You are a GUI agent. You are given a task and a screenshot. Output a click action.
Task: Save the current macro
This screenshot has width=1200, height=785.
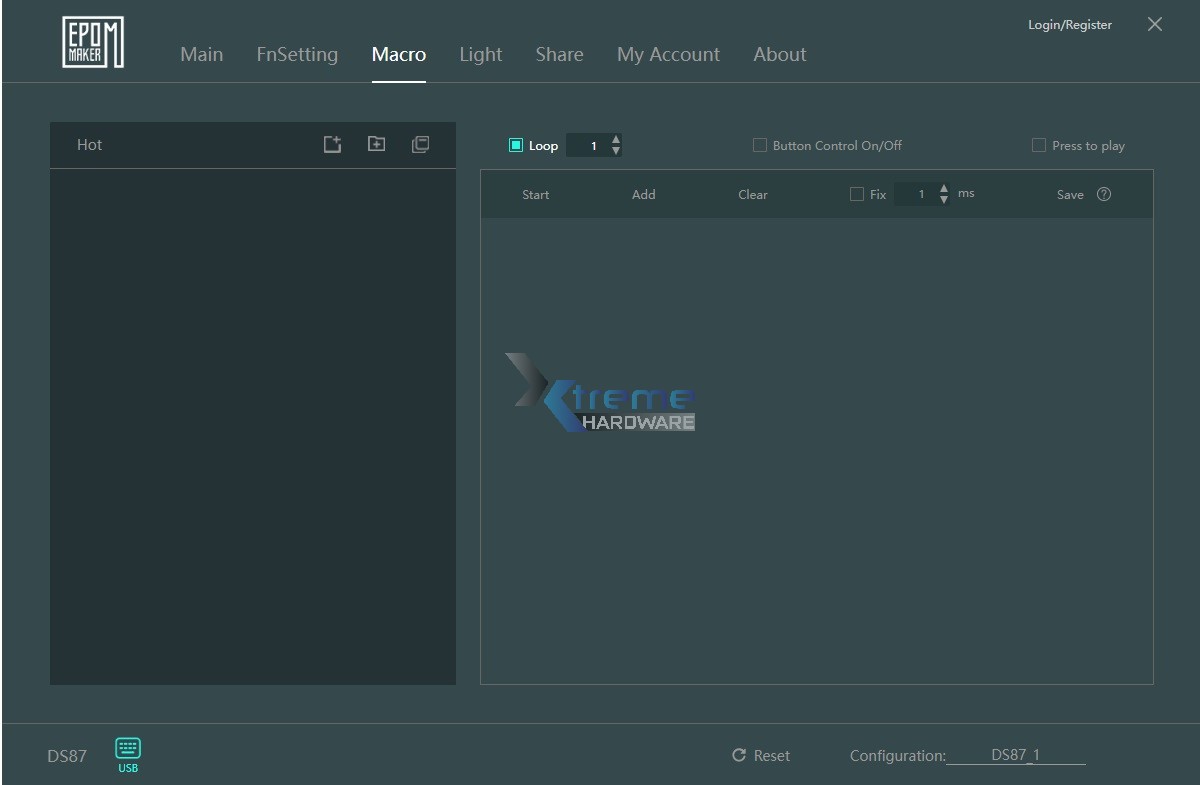click(1070, 194)
